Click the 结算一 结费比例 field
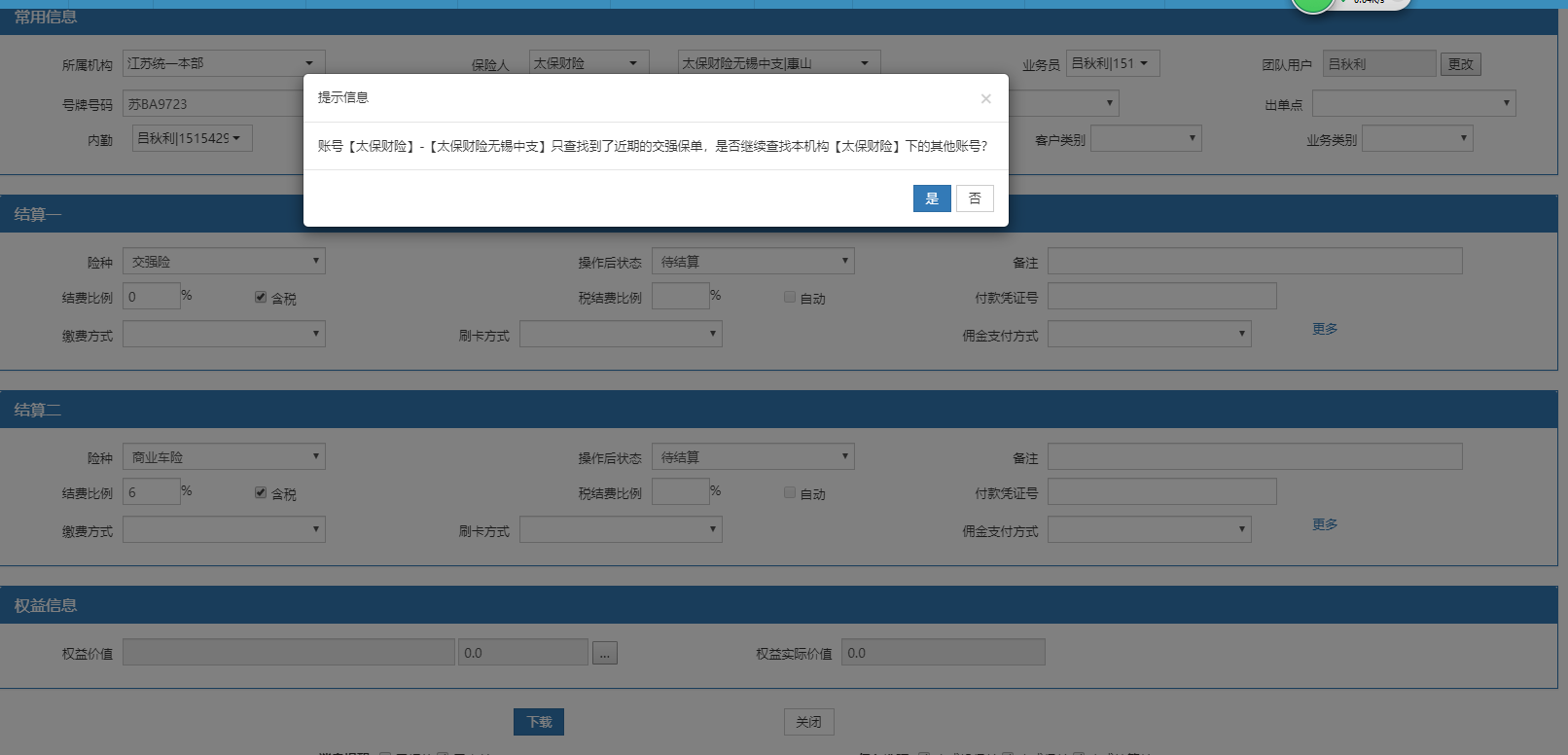Screen dimensions: 1568x755 pyautogui.click(x=152, y=296)
